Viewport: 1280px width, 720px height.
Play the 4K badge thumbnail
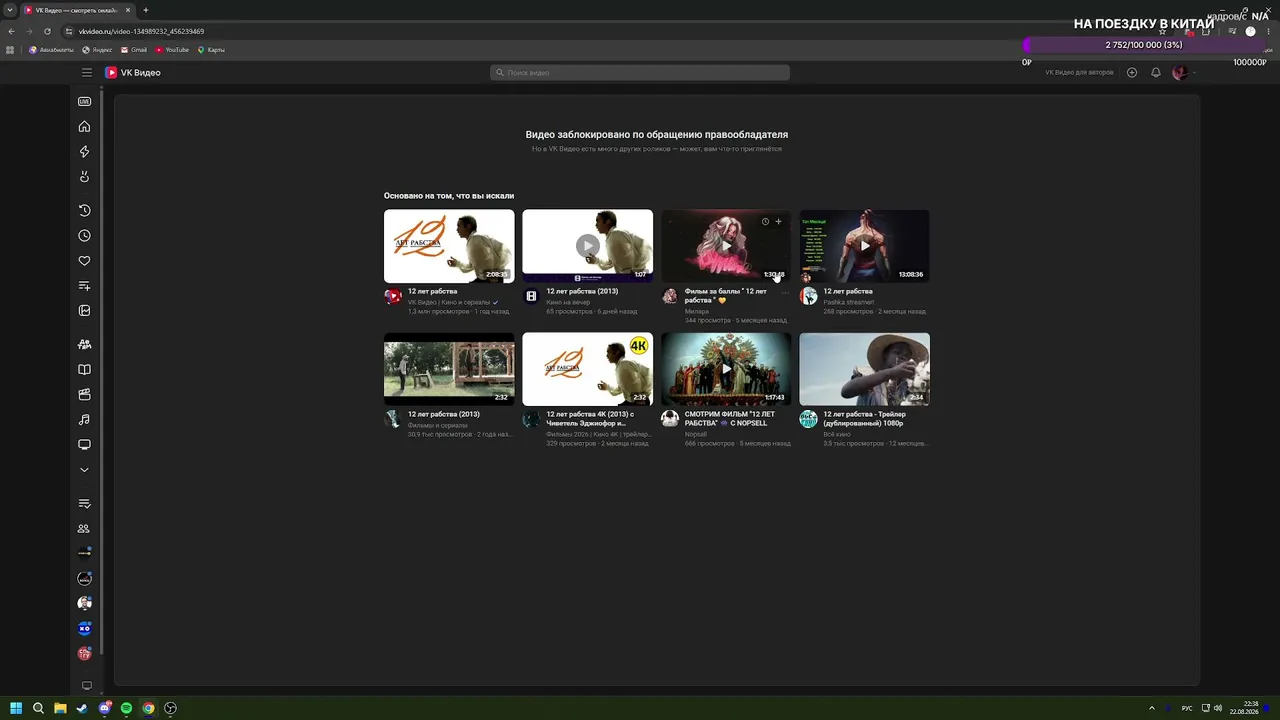pos(587,369)
